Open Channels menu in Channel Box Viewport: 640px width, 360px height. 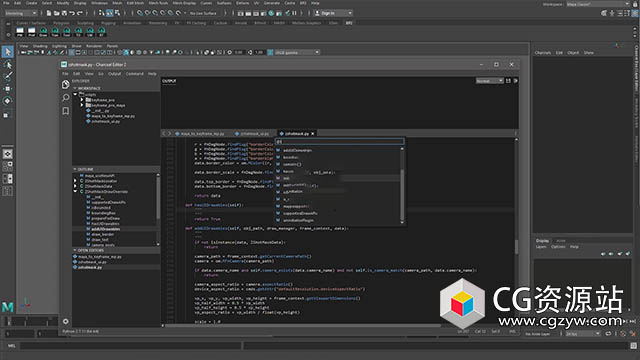coord(543,53)
